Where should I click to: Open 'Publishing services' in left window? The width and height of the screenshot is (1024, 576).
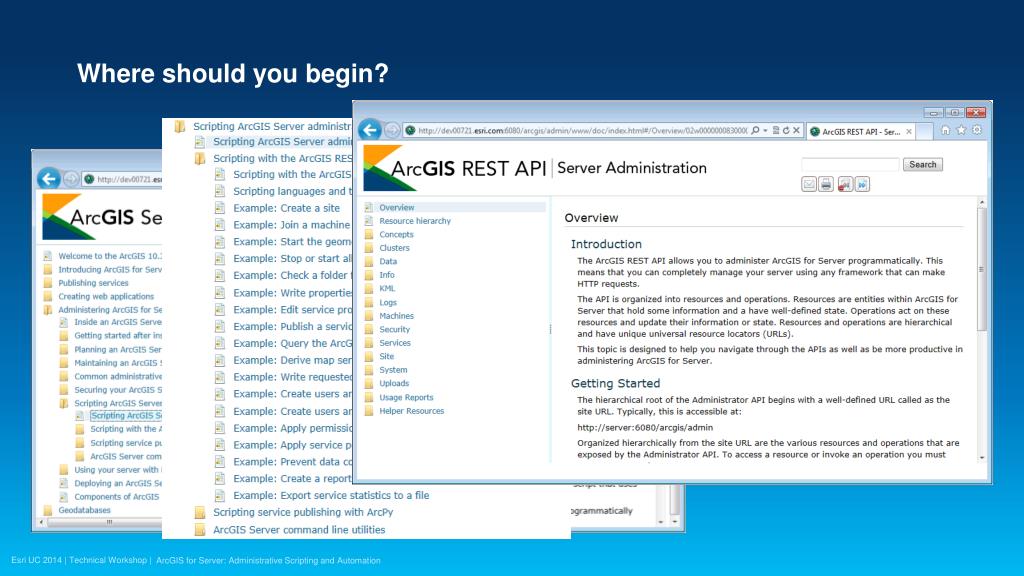pyautogui.click(x=93, y=283)
